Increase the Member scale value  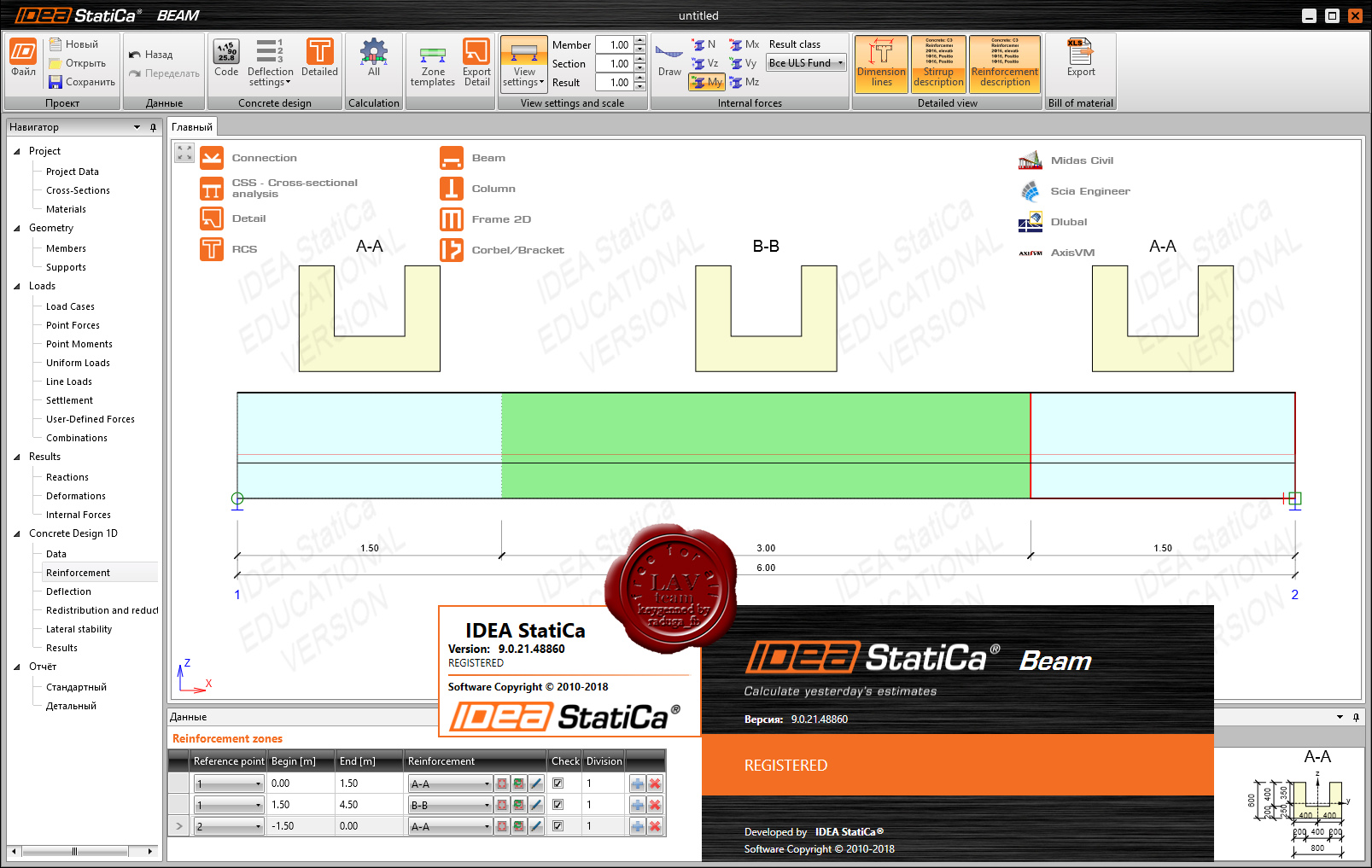coord(639,41)
